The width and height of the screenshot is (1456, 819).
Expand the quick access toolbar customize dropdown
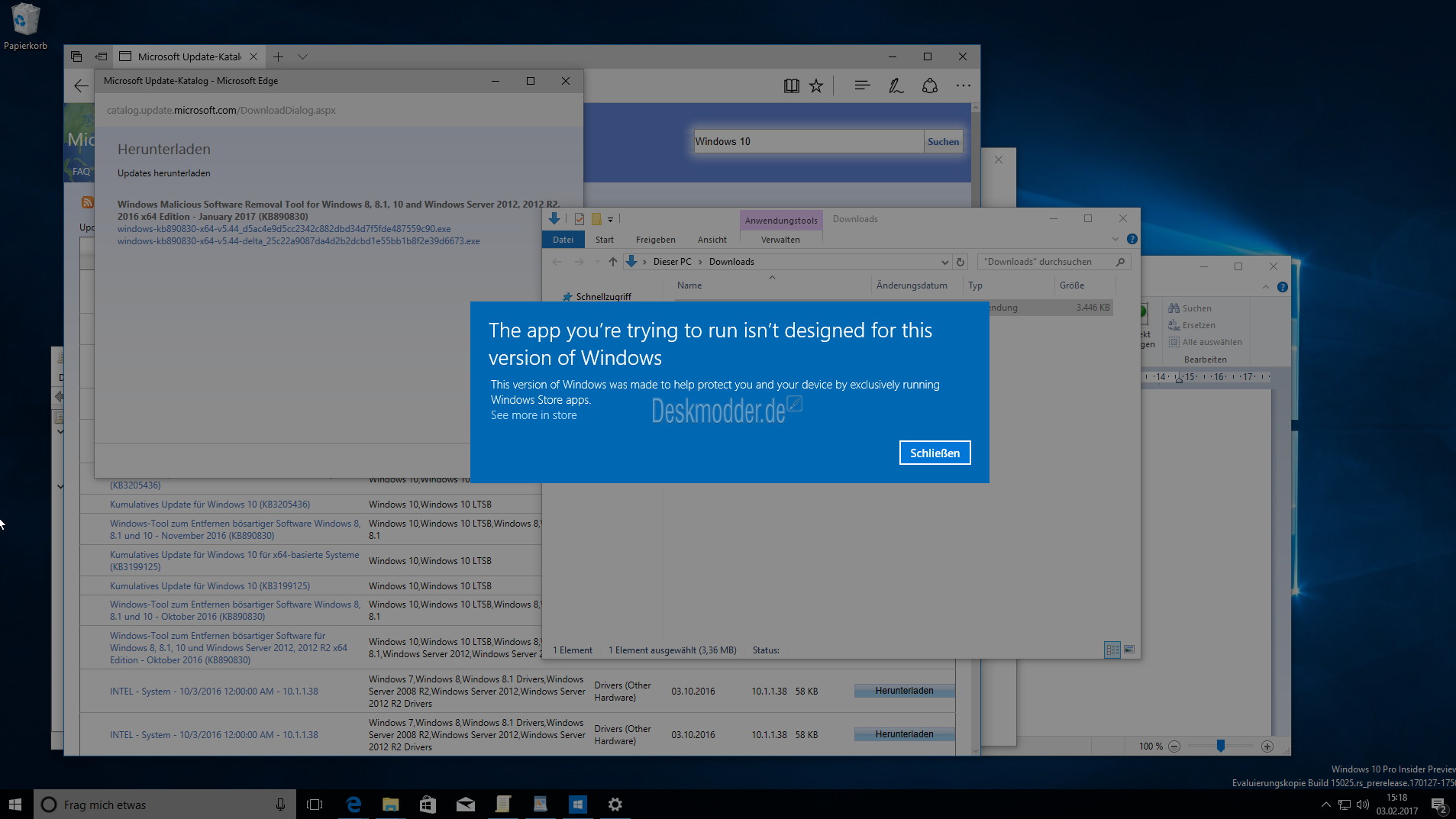[x=610, y=220]
